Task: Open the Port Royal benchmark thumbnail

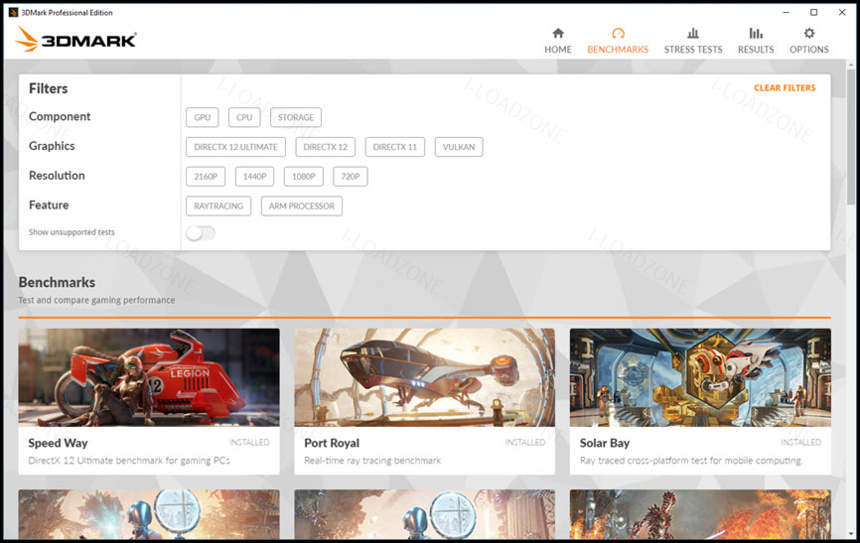Action: pos(425,377)
